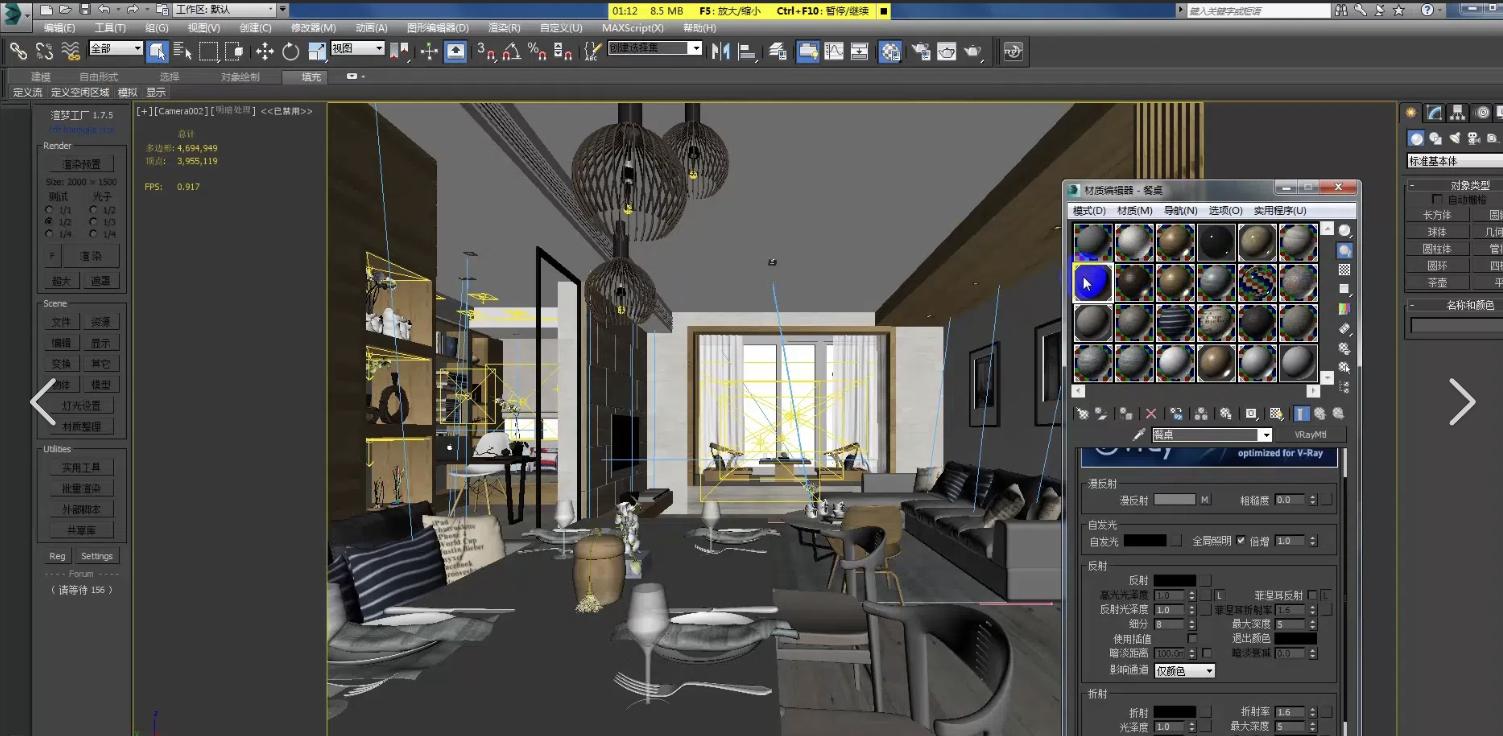Image resolution: width=1503 pixels, height=736 pixels.
Task: Open the 渲染(R) menu
Action: (503, 28)
